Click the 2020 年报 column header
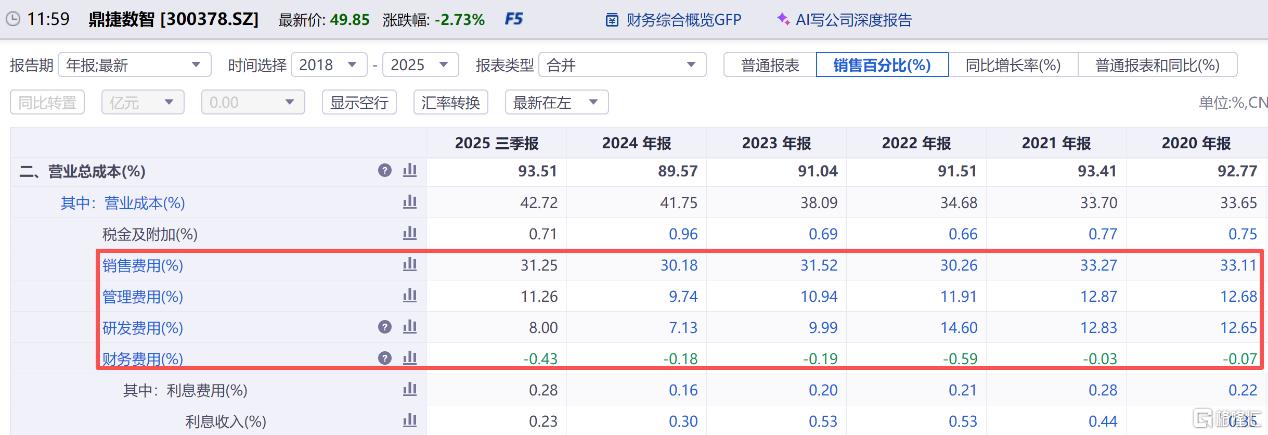This screenshot has height=435, width=1268. (1196, 143)
